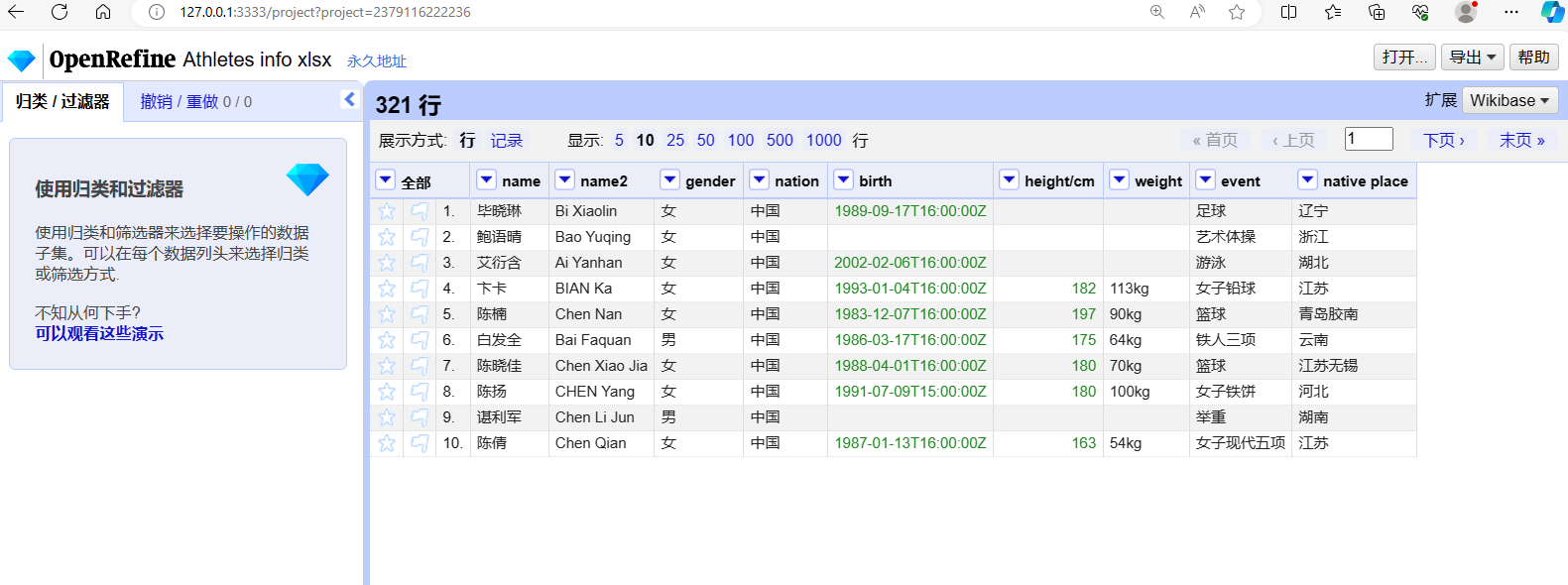The image size is (1568, 585).
Task: Show 50 rows per page
Action: (x=705, y=140)
